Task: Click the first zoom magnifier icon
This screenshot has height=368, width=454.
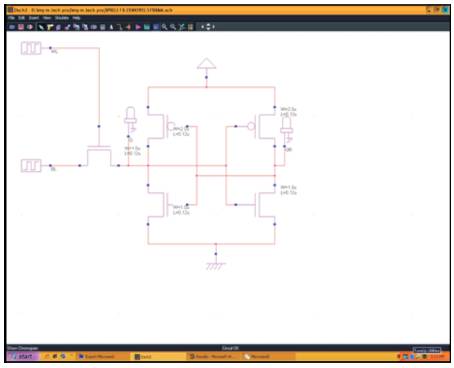Action: pos(164,27)
